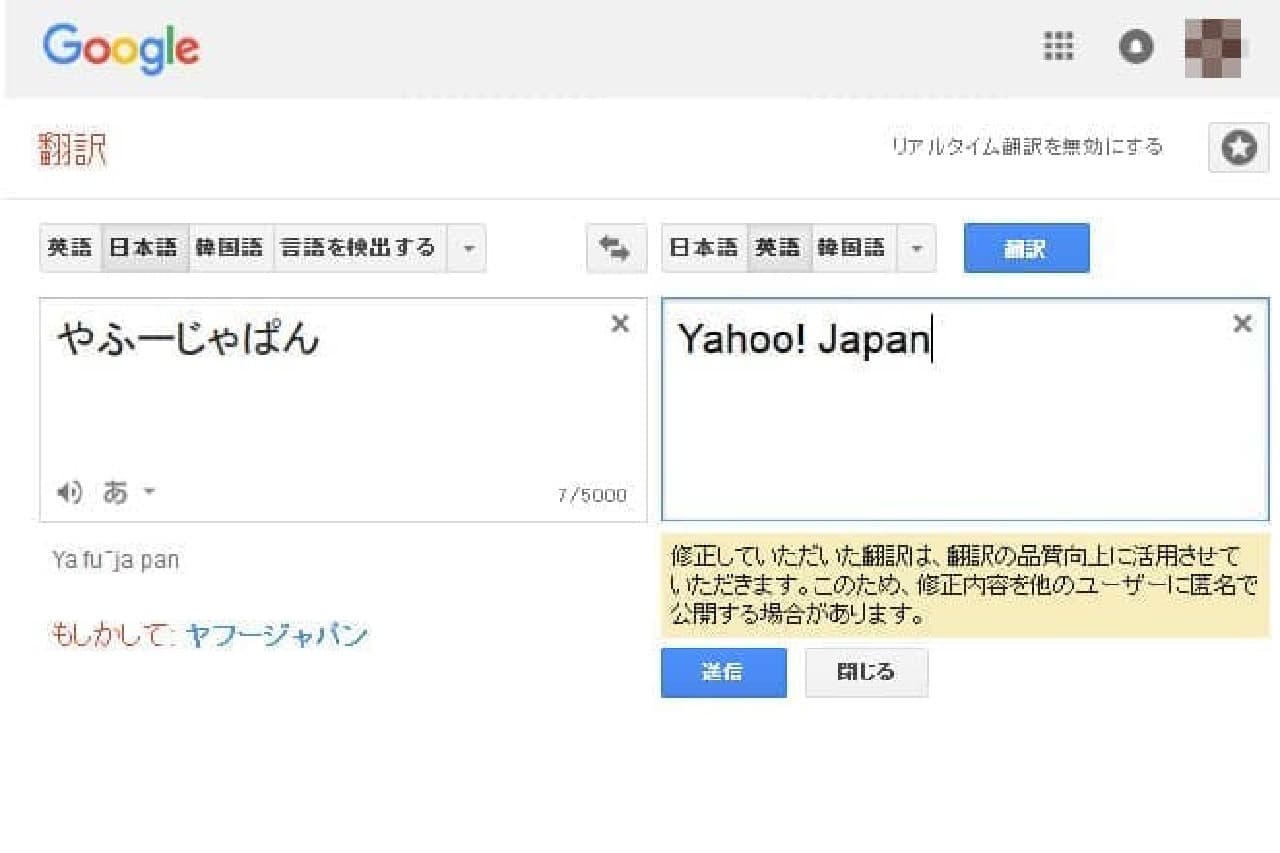Open Google notifications bell
This screenshot has width=1280, height=853.
[1135, 47]
